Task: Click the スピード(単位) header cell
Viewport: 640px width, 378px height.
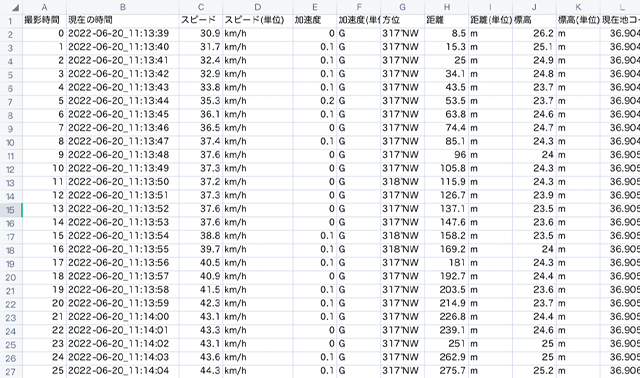Action: (x=258, y=20)
